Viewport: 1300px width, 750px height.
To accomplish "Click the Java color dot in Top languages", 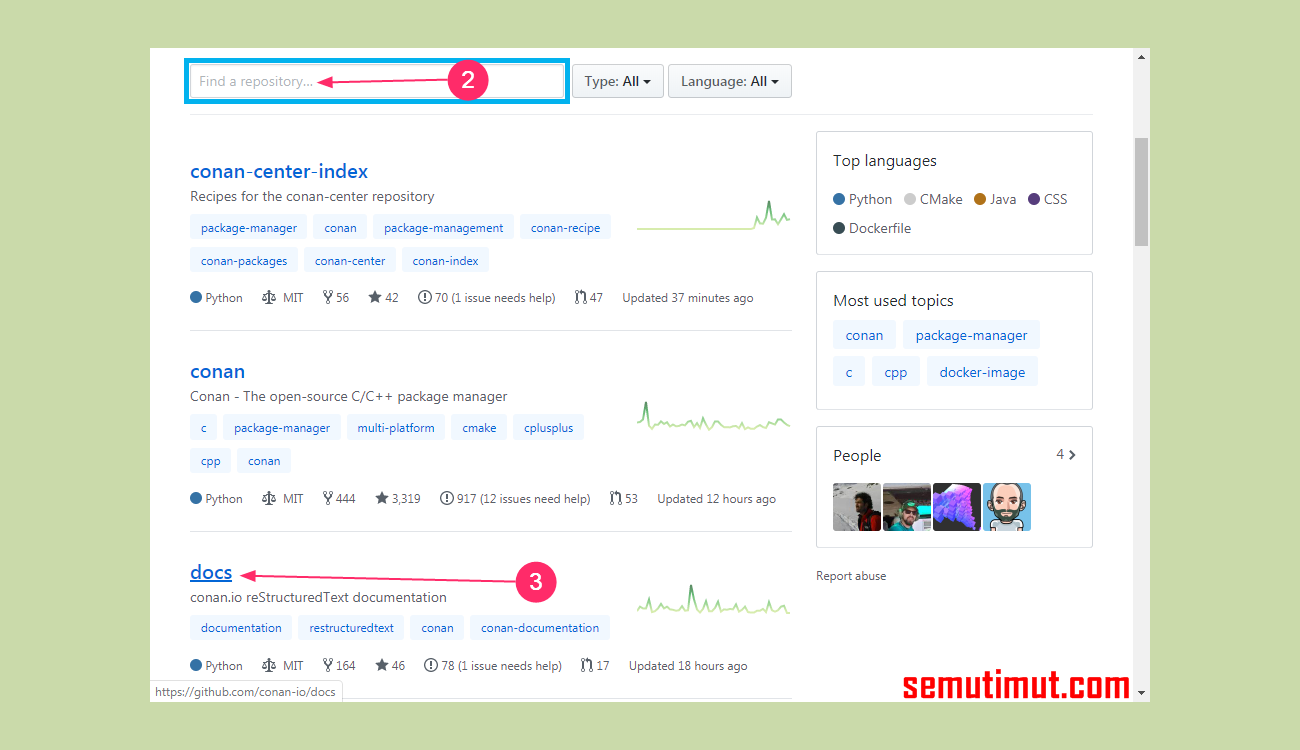I will pos(978,198).
